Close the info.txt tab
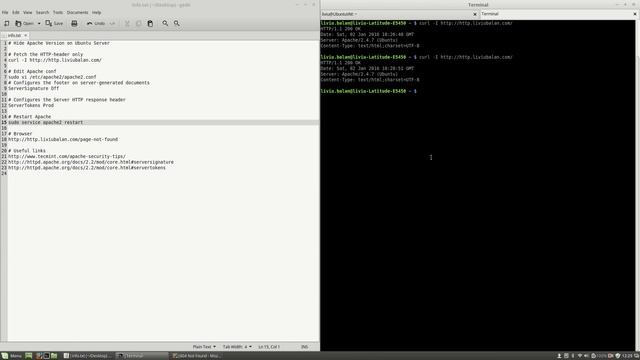Viewport: 640px width, 360px height. (x=25, y=36)
